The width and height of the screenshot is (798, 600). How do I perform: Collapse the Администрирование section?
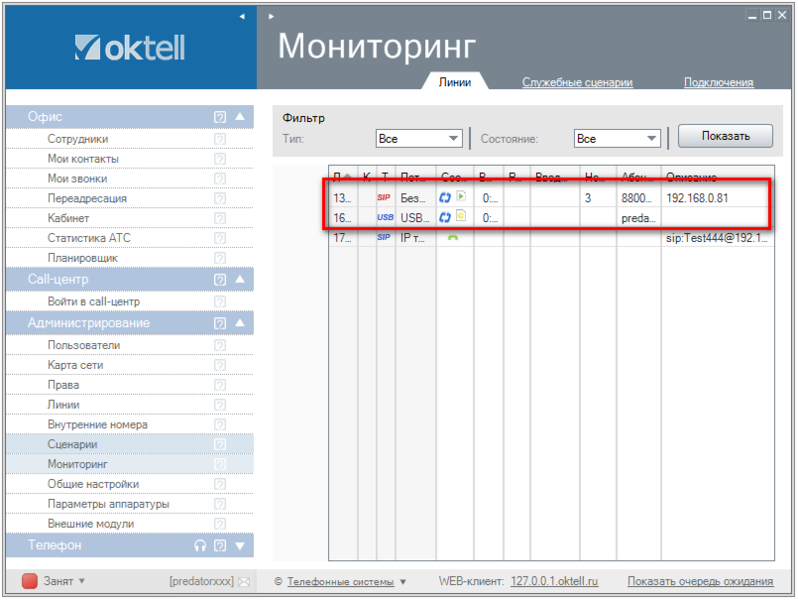tap(240, 323)
